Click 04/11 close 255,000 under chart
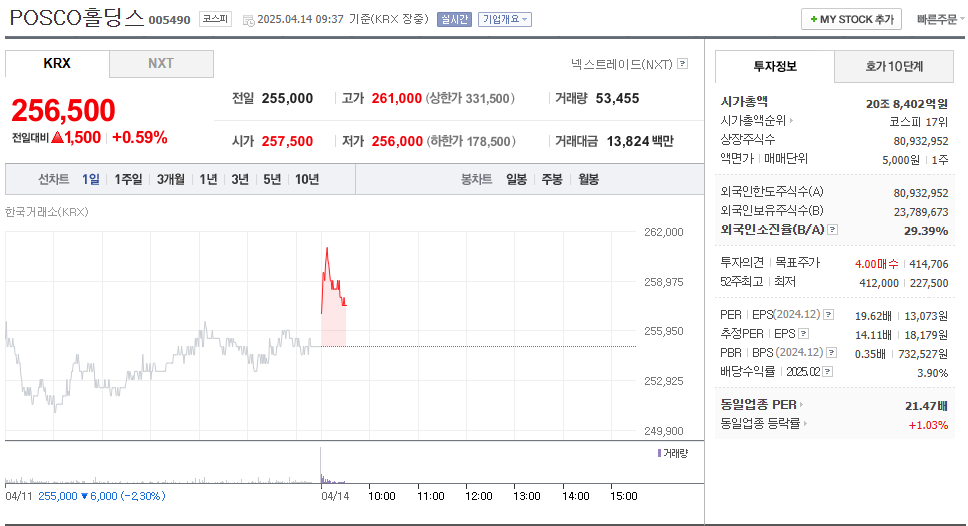The width and height of the screenshot is (968, 526). [x=58, y=496]
